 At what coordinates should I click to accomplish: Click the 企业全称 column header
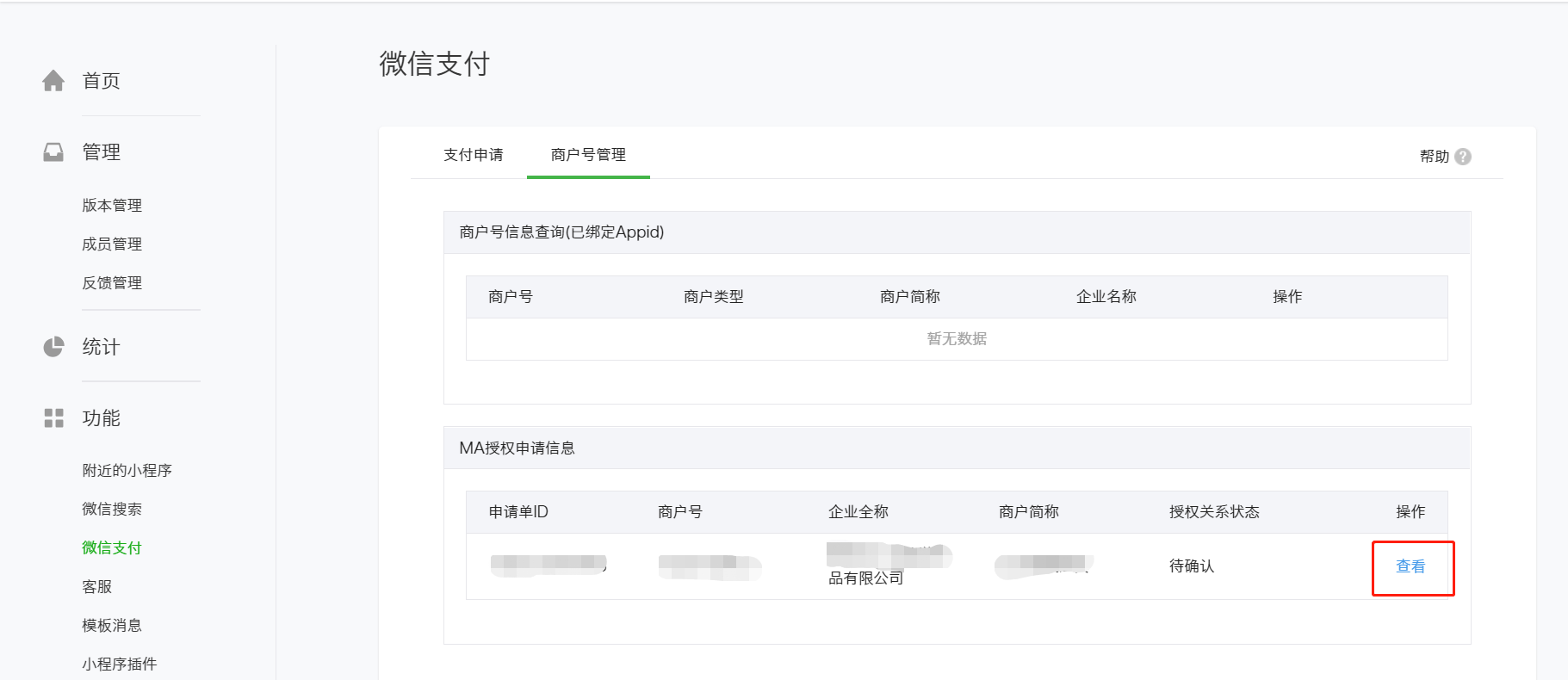[858, 512]
